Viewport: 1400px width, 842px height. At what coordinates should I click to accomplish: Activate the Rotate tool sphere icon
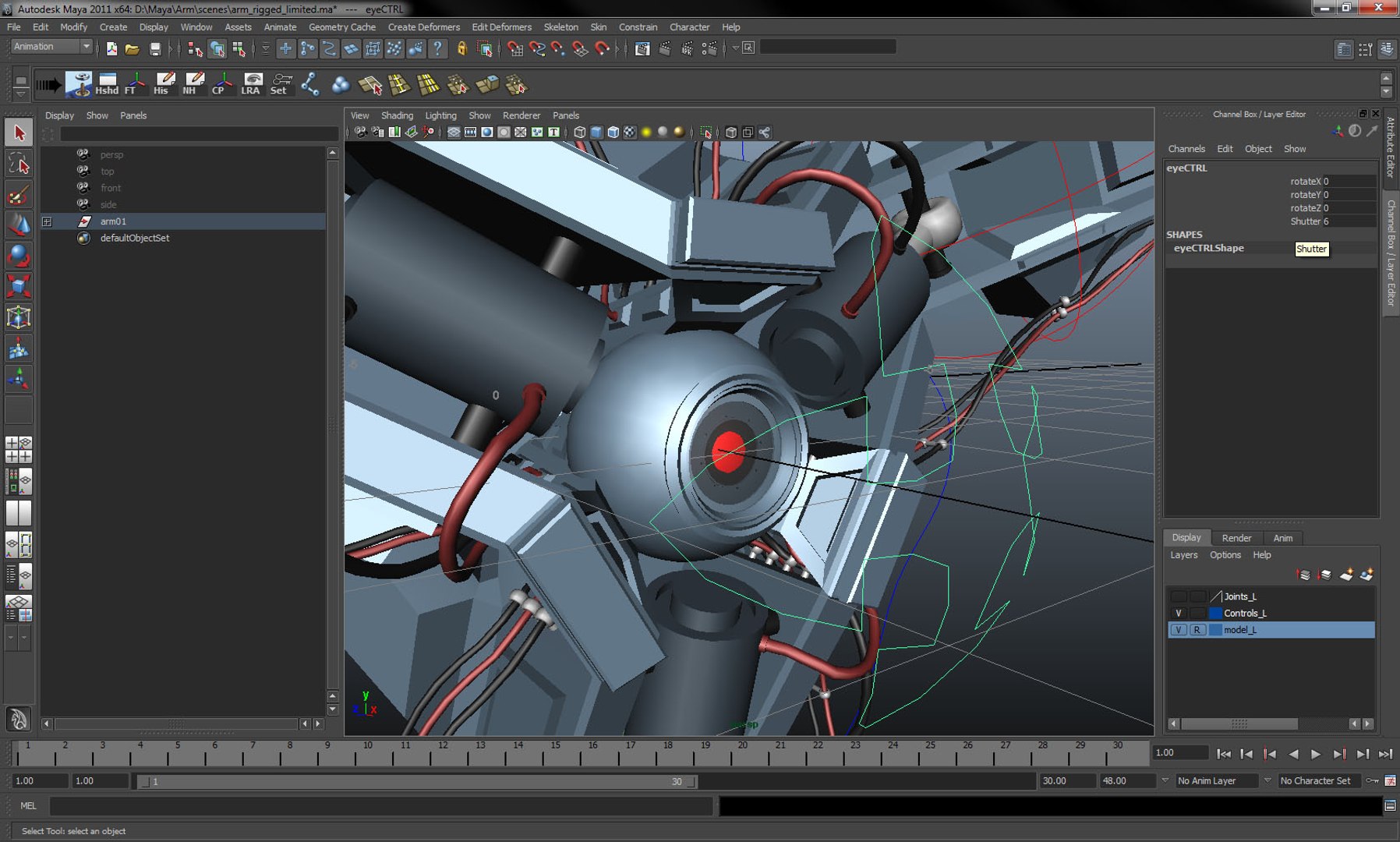click(19, 256)
